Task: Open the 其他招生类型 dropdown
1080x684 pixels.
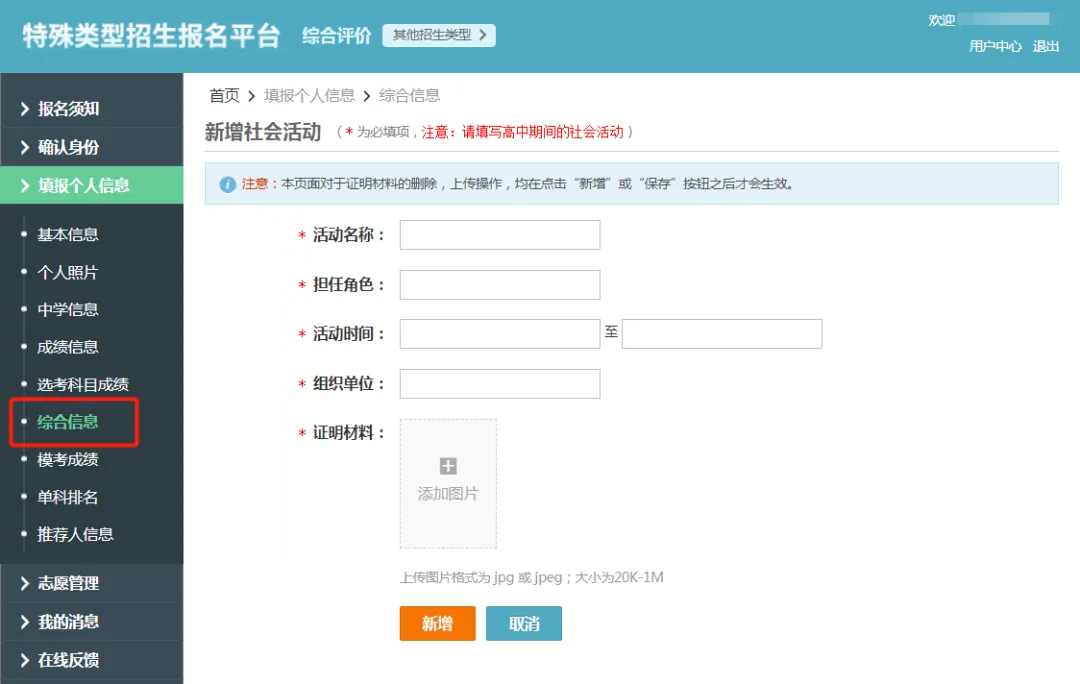Action: (439, 35)
